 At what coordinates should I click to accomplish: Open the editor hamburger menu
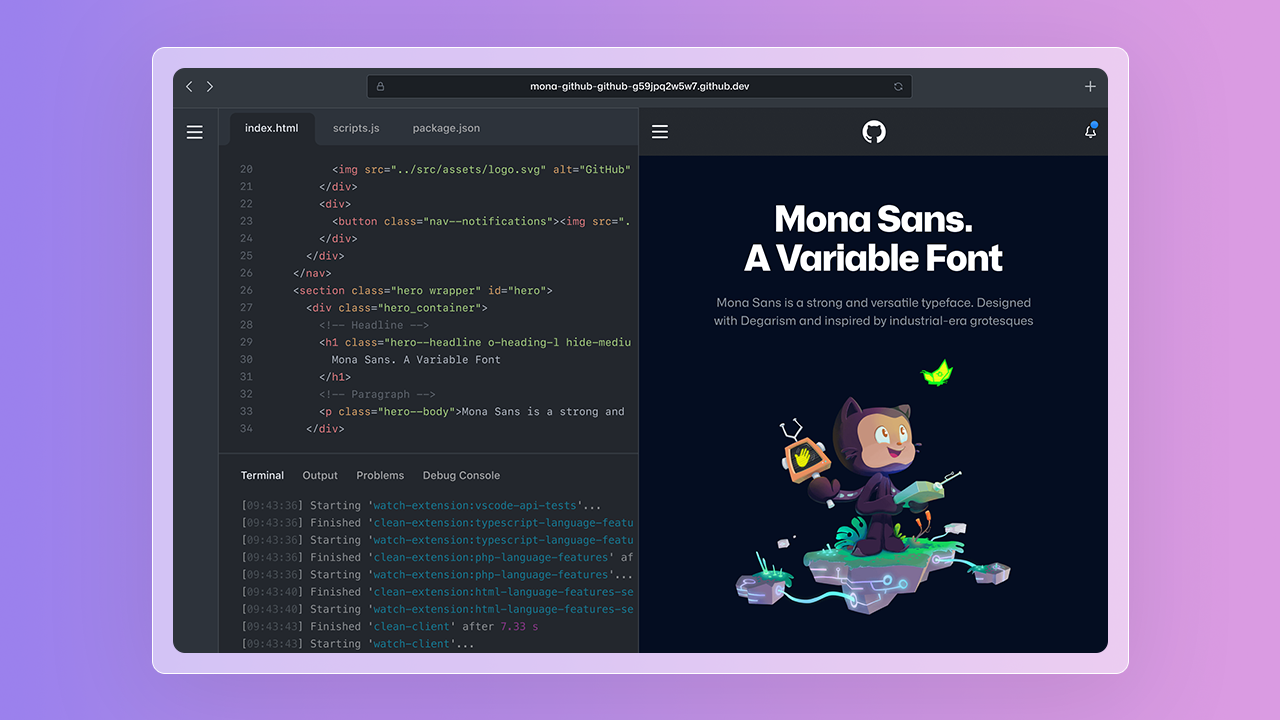(x=194, y=131)
